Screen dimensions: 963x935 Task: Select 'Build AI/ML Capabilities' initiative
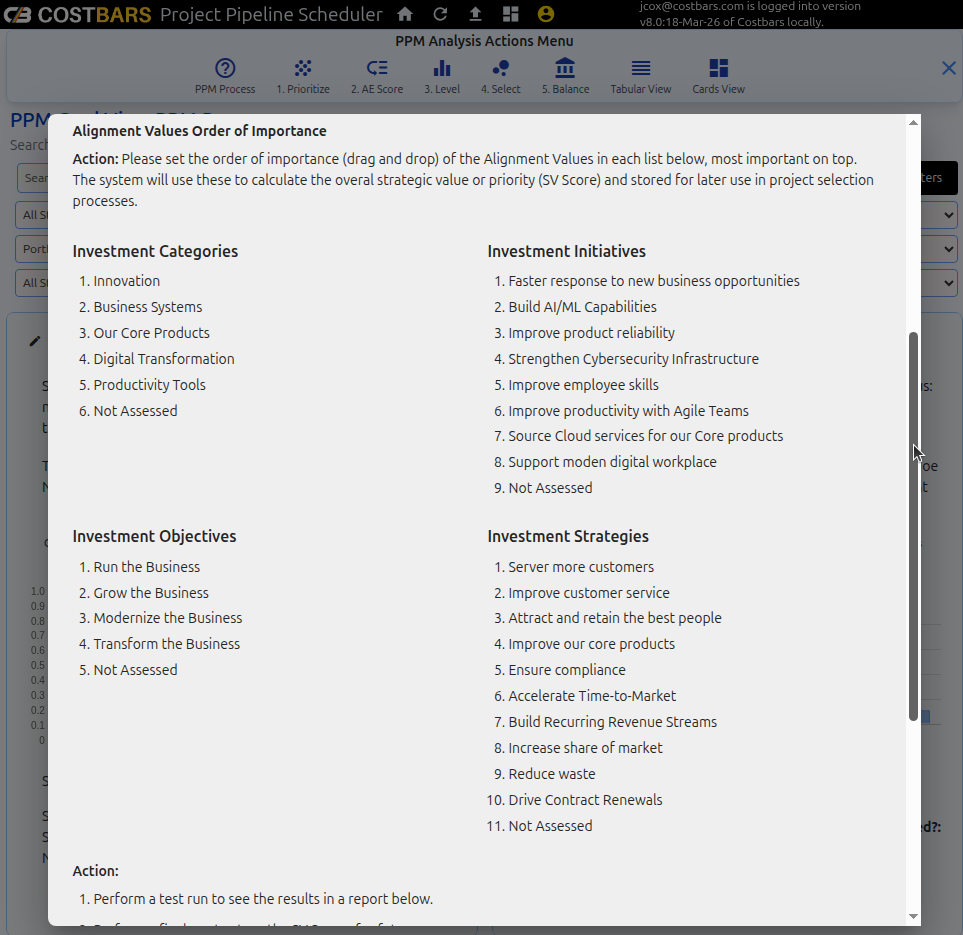click(582, 307)
